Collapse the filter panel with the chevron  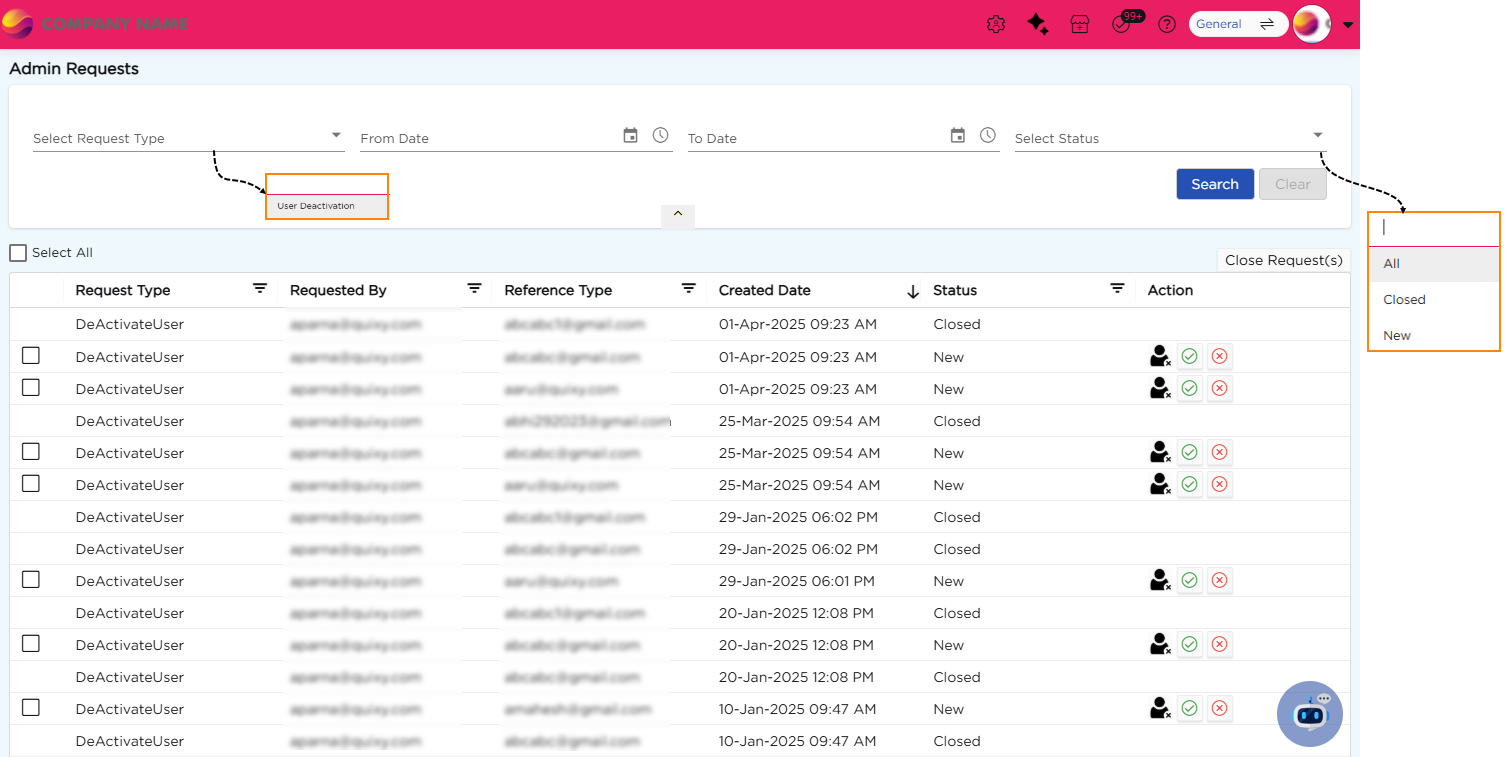678,214
